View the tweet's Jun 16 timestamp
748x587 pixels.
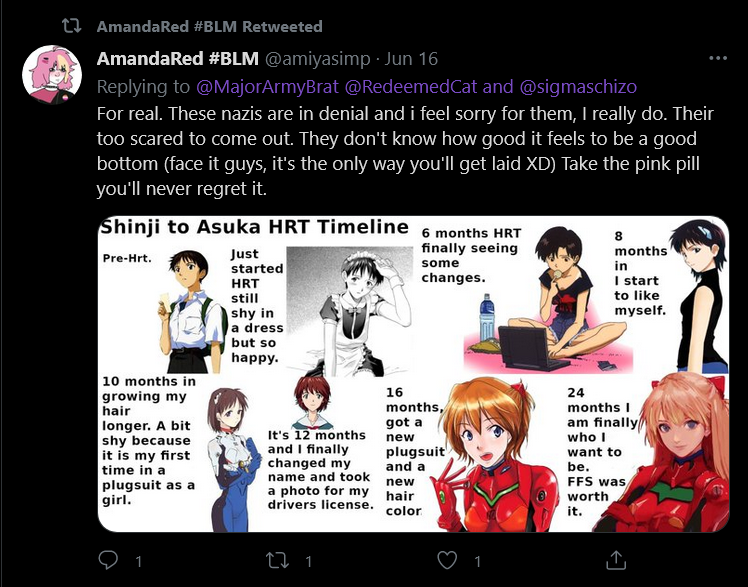pyautogui.click(x=411, y=59)
